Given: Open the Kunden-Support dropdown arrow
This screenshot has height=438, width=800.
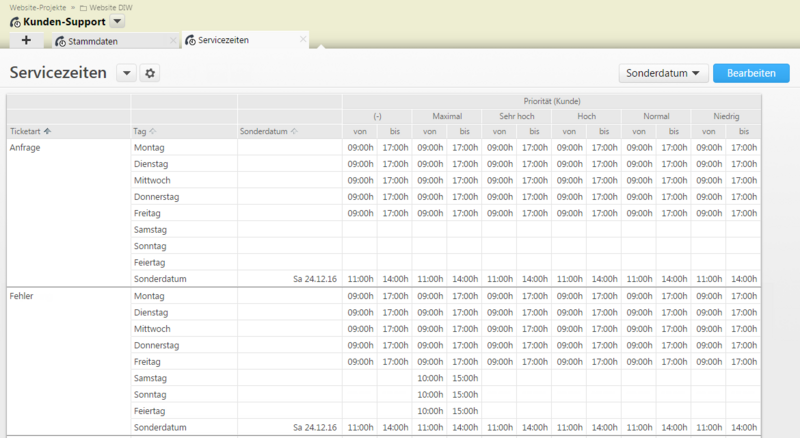Looking at the screenshot, I should (117, 21).
